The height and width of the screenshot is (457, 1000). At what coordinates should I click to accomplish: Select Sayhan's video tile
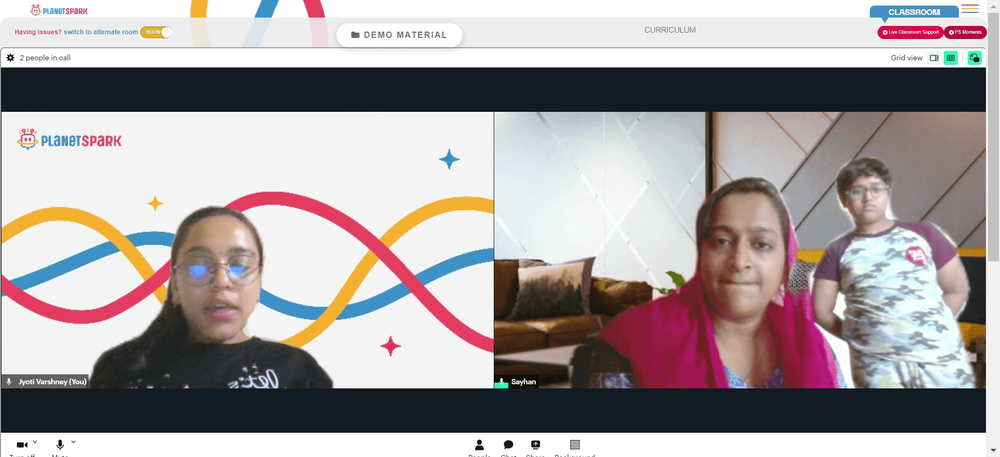pyautogui.click(x=740, y=250)
